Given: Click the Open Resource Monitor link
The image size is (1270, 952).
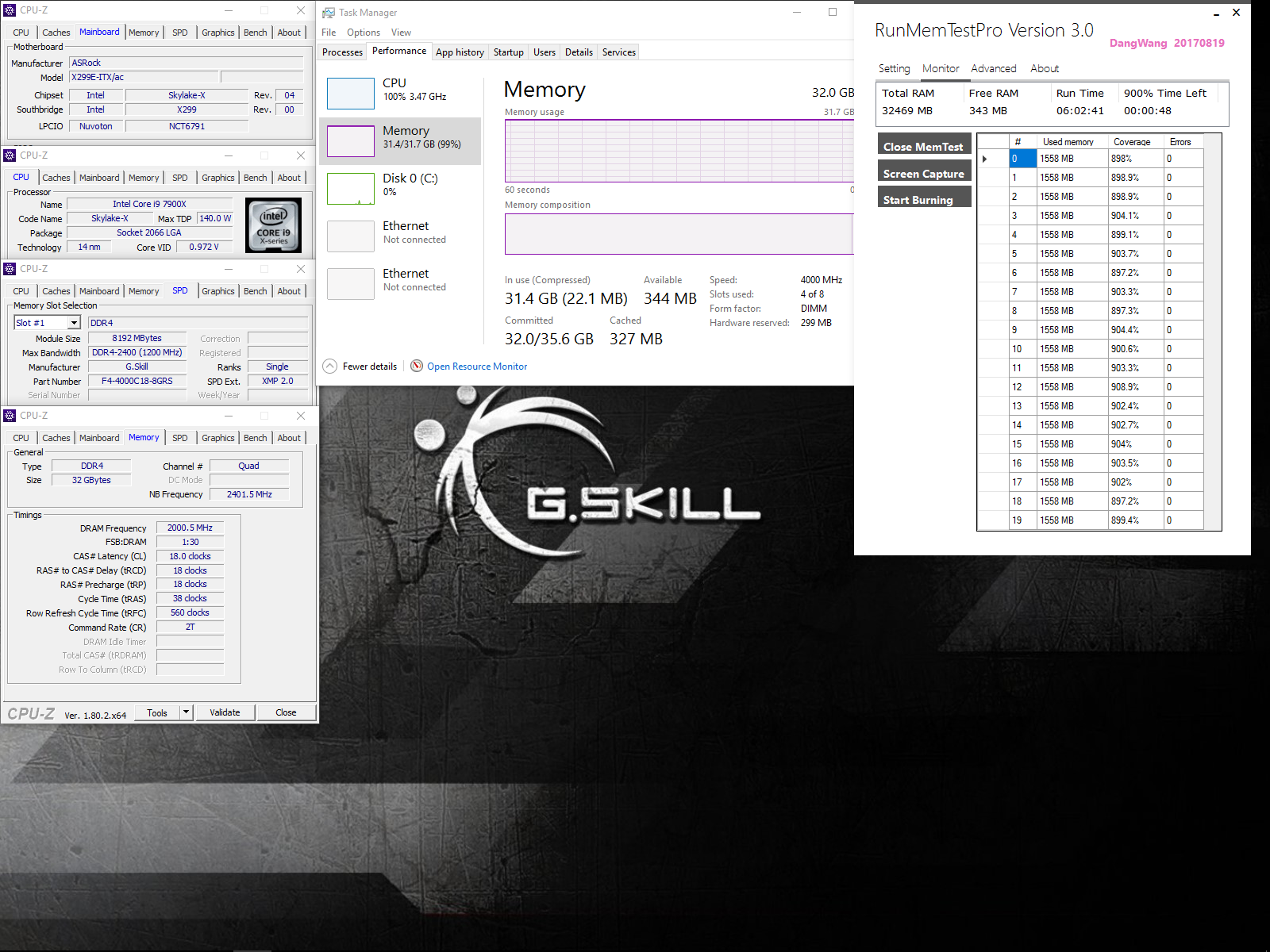Looking at the screenshot, I should pos(476,367).
